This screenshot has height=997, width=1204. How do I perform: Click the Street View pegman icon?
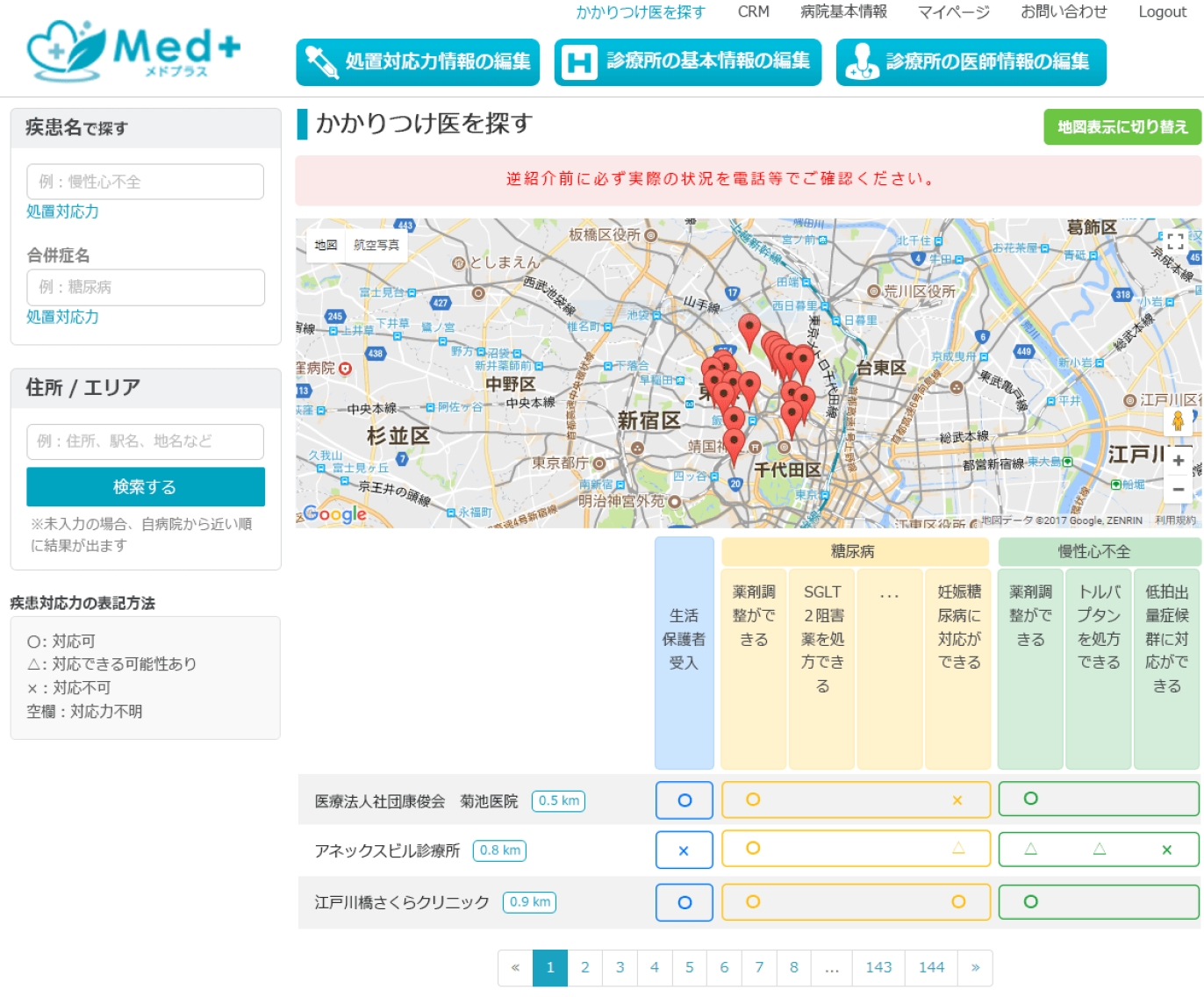pos(1178,421)
